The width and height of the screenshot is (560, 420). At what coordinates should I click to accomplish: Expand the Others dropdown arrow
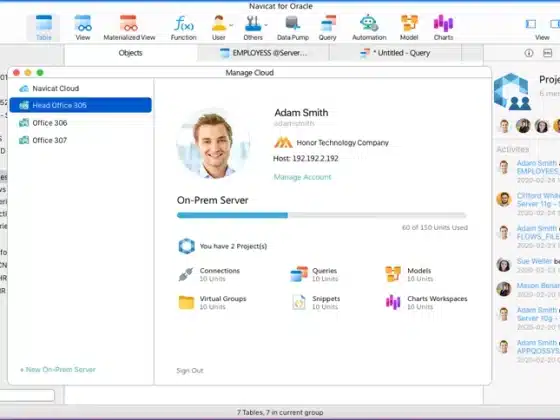[266, 25]
